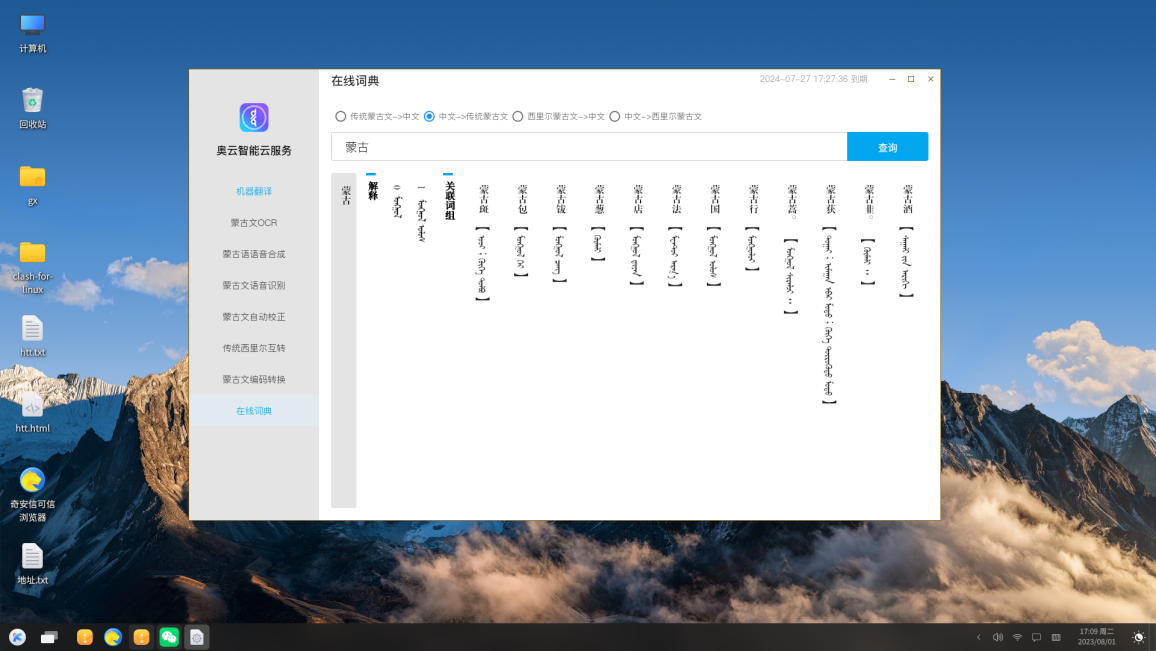This screenshot has width=1156, height=651.
Task: Expand hidden system tray icons arrow
Action: click(x=978, y=637)
